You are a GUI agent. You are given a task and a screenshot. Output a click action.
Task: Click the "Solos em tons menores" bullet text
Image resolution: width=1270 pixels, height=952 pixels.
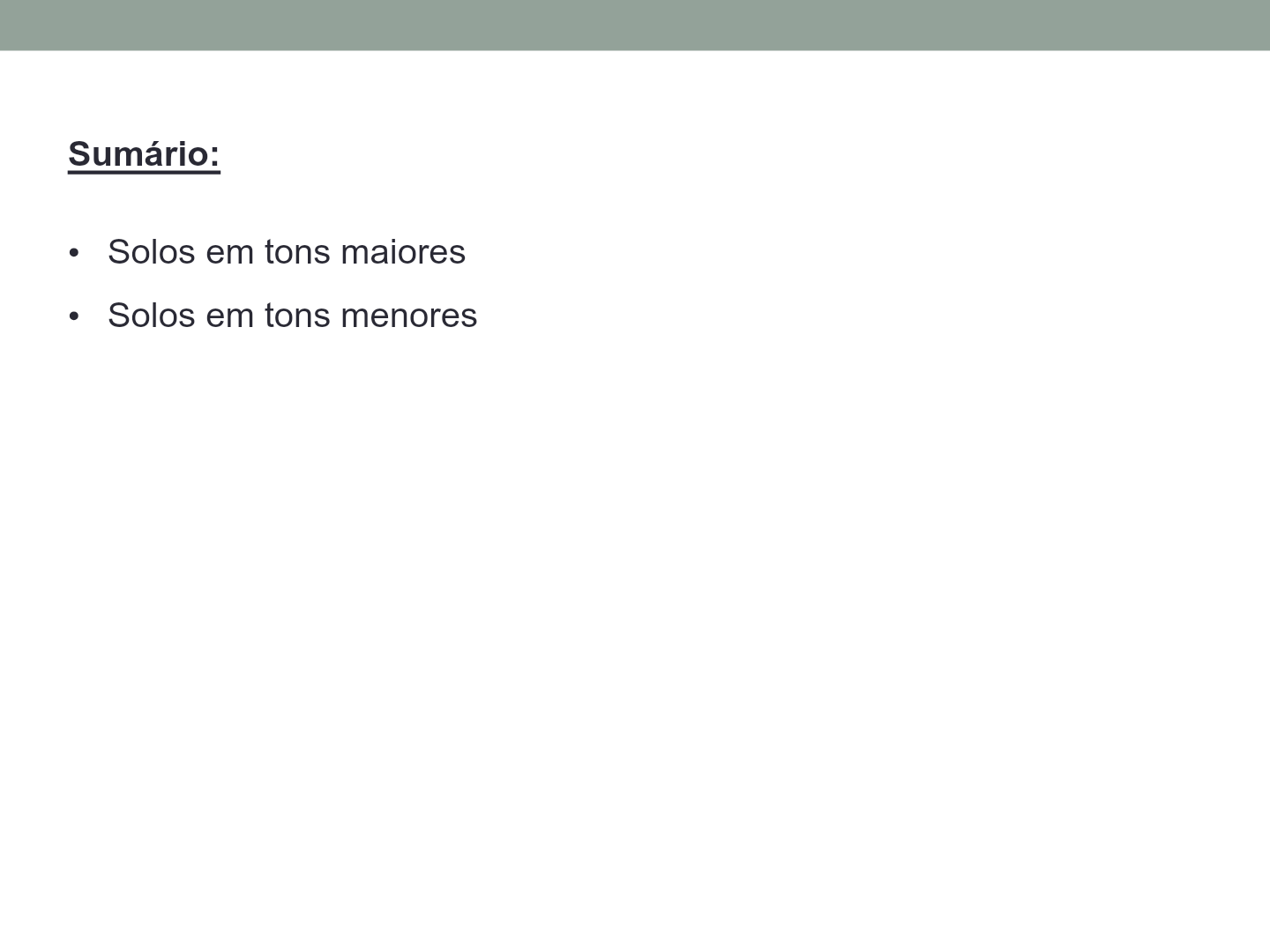click(292, 316)
